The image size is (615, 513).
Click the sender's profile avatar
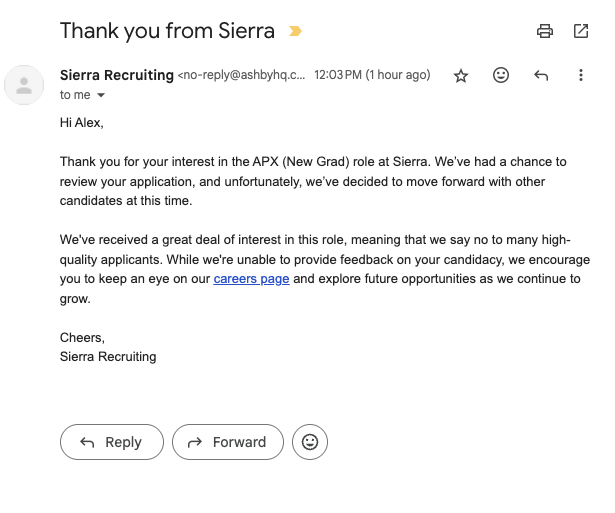(24, 84)
